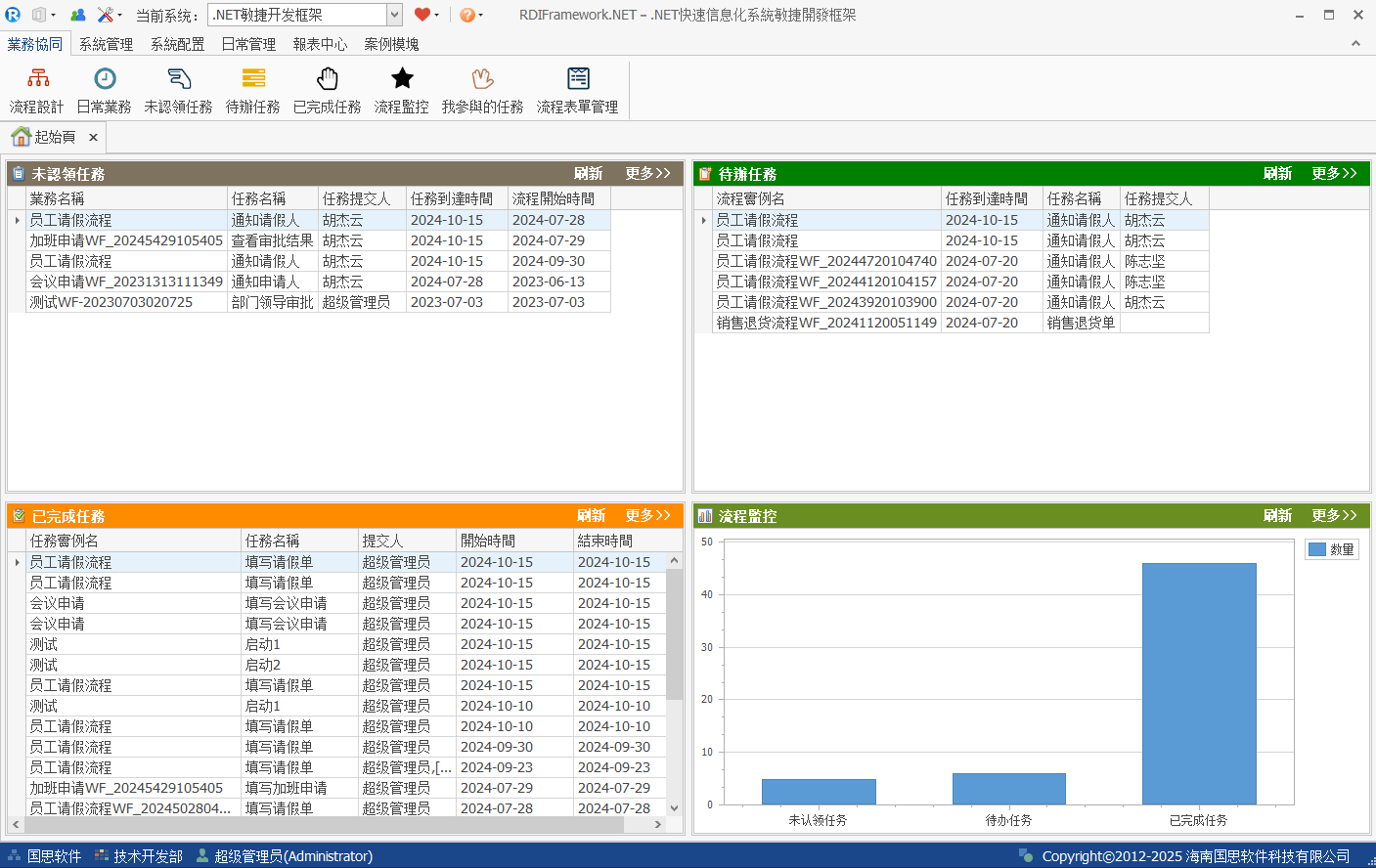Image resolution: width=1376 pixels, height=868 pixels.
Task: Click the 已完成任務 hand icon
Action: tap(328, 79)
